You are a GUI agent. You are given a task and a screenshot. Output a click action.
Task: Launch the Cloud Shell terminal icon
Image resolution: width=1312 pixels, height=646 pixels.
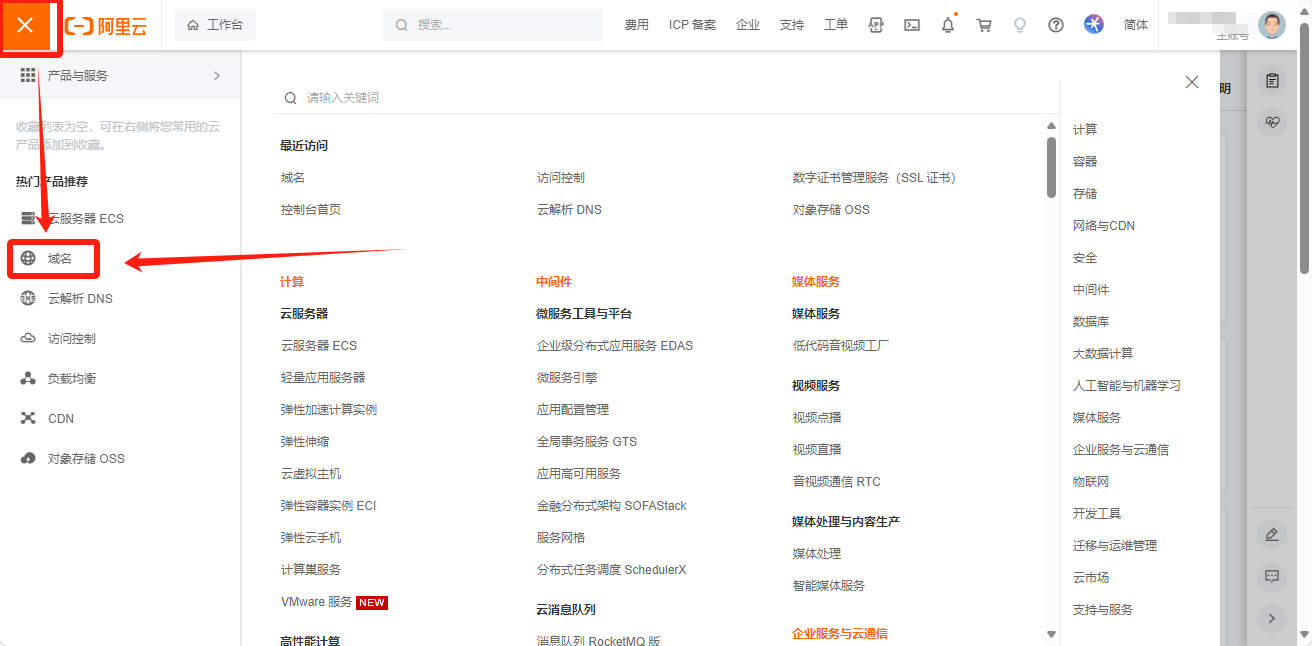[x=912, y=25]
